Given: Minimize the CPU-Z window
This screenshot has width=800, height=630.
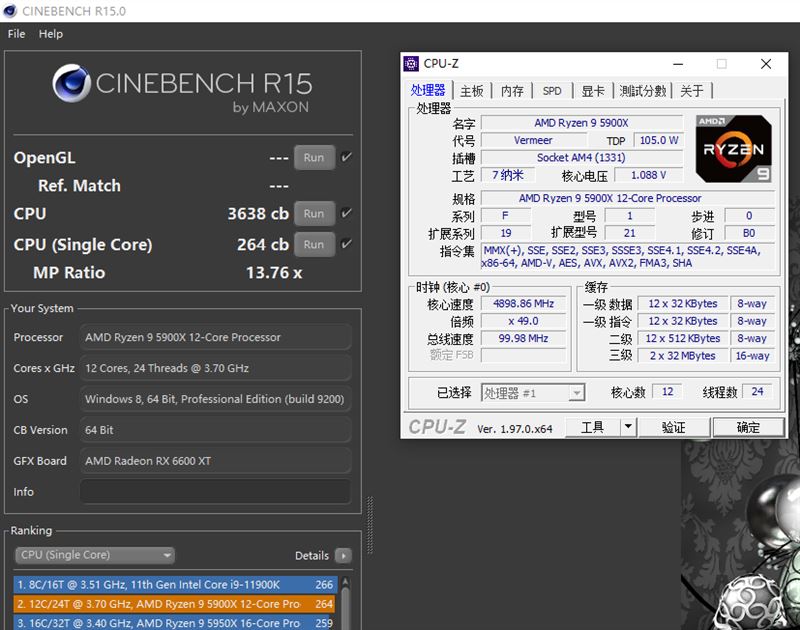Looking at the screenshot, I should [x=678, y=64].
